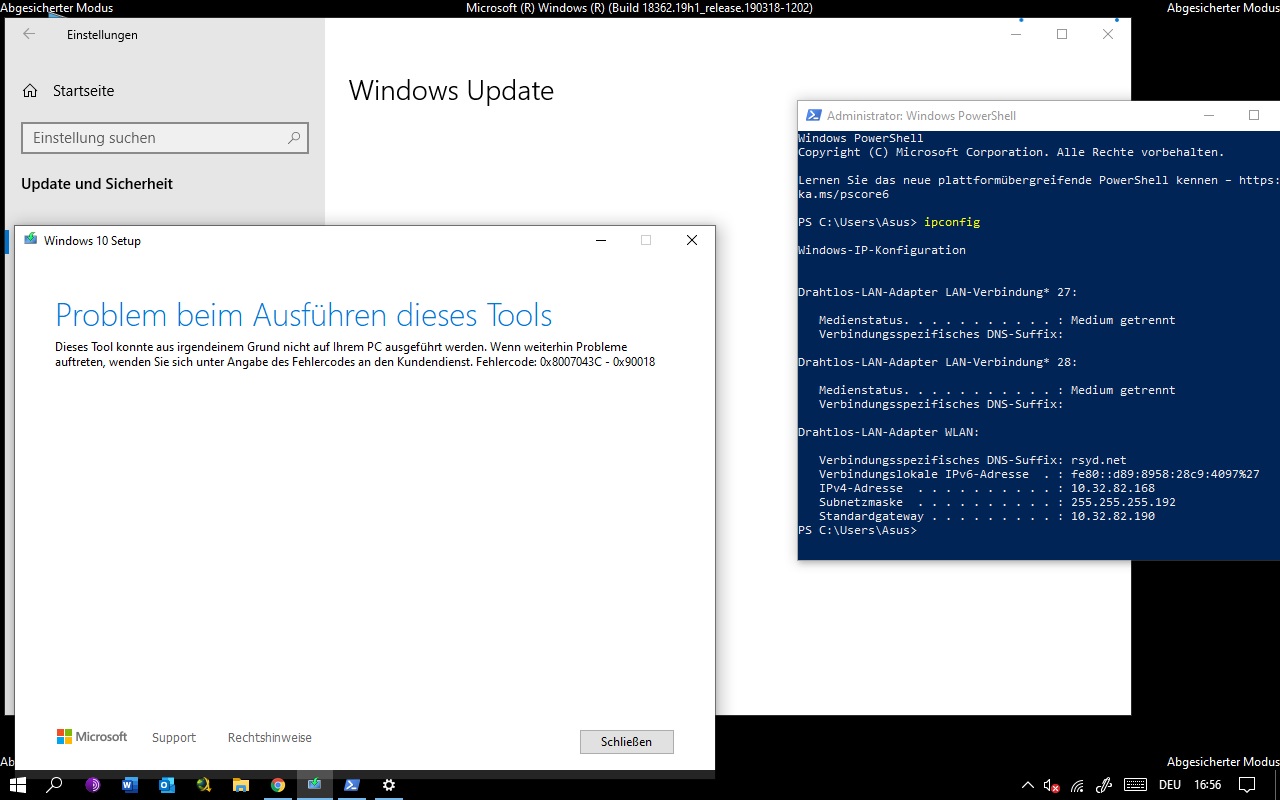Open File Explorer folder icon in taskbar
The image size is (1280, 800).
pyautogui.click(x=241, y=785)
